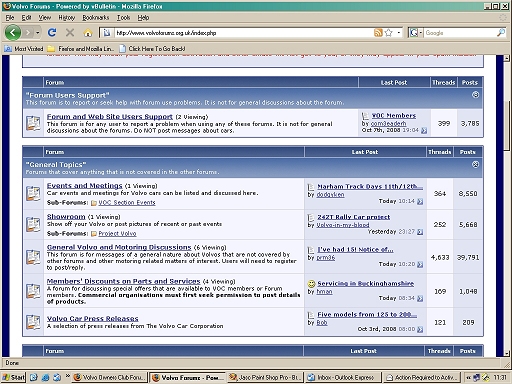The width and height of the screenshot is (512, 384).
Task: Go back with the green Back arrow
Action: click(x=13, y=33)
